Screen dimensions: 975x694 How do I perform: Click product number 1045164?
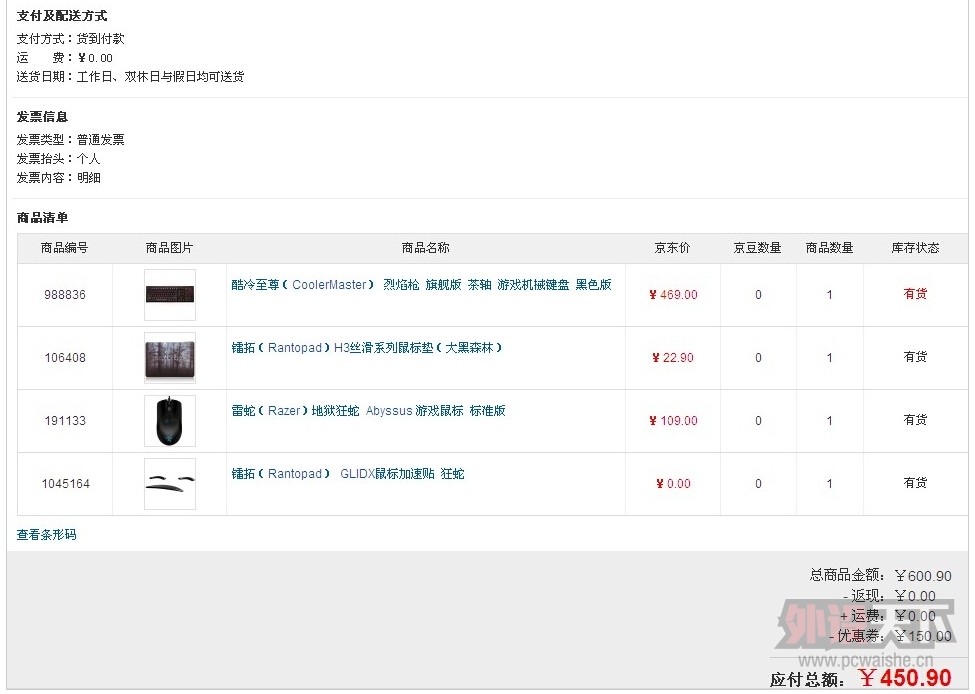[65, 484]
